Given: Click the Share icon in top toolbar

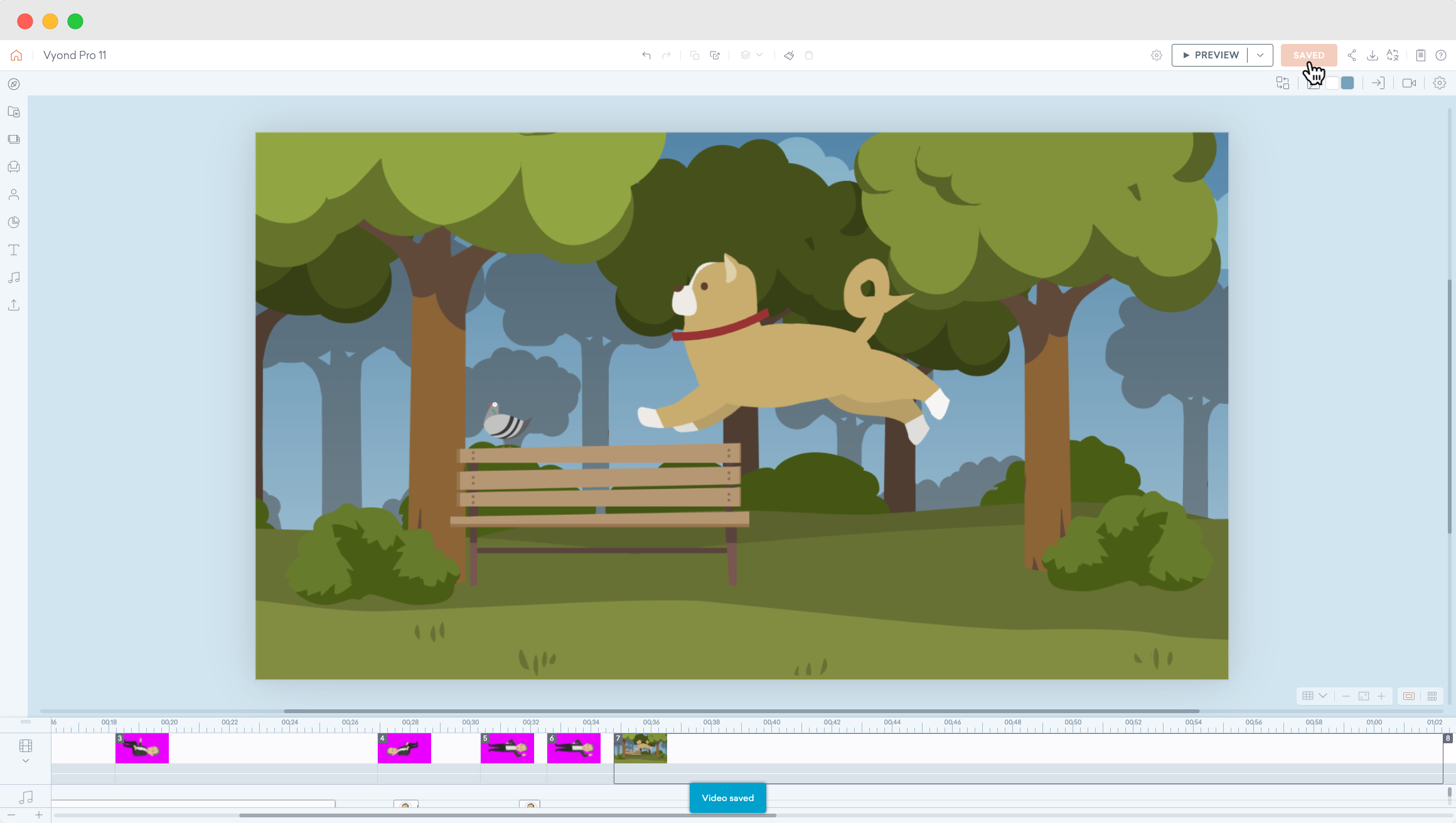Looking at the screenshot, I should coord(1352,55).
